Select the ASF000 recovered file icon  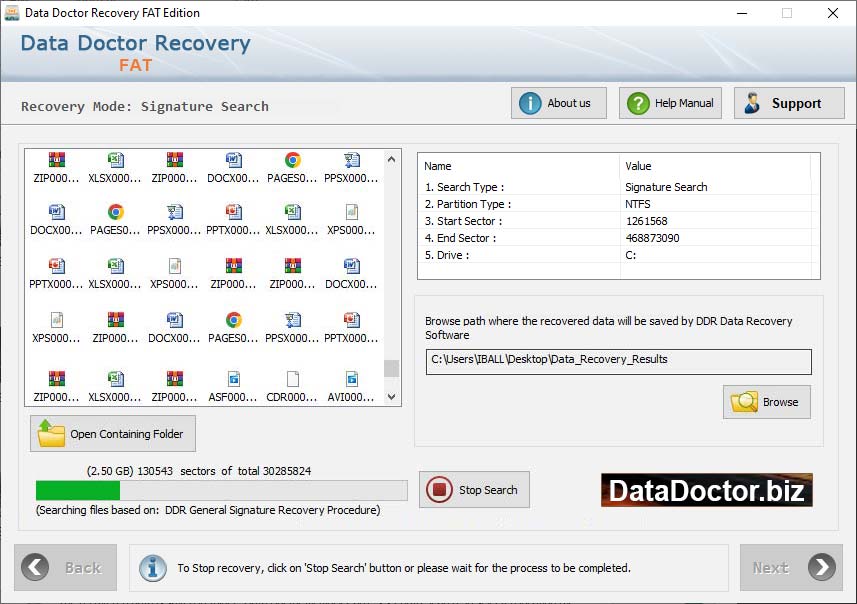coord(233,379)
